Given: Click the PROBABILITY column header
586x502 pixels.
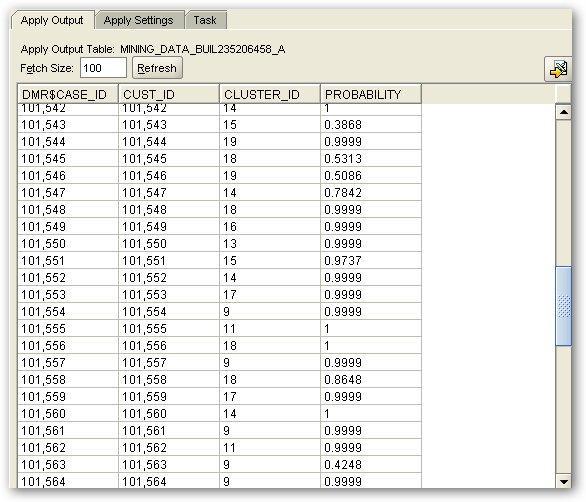Looking at the screenshot, I should pos(371,94).
